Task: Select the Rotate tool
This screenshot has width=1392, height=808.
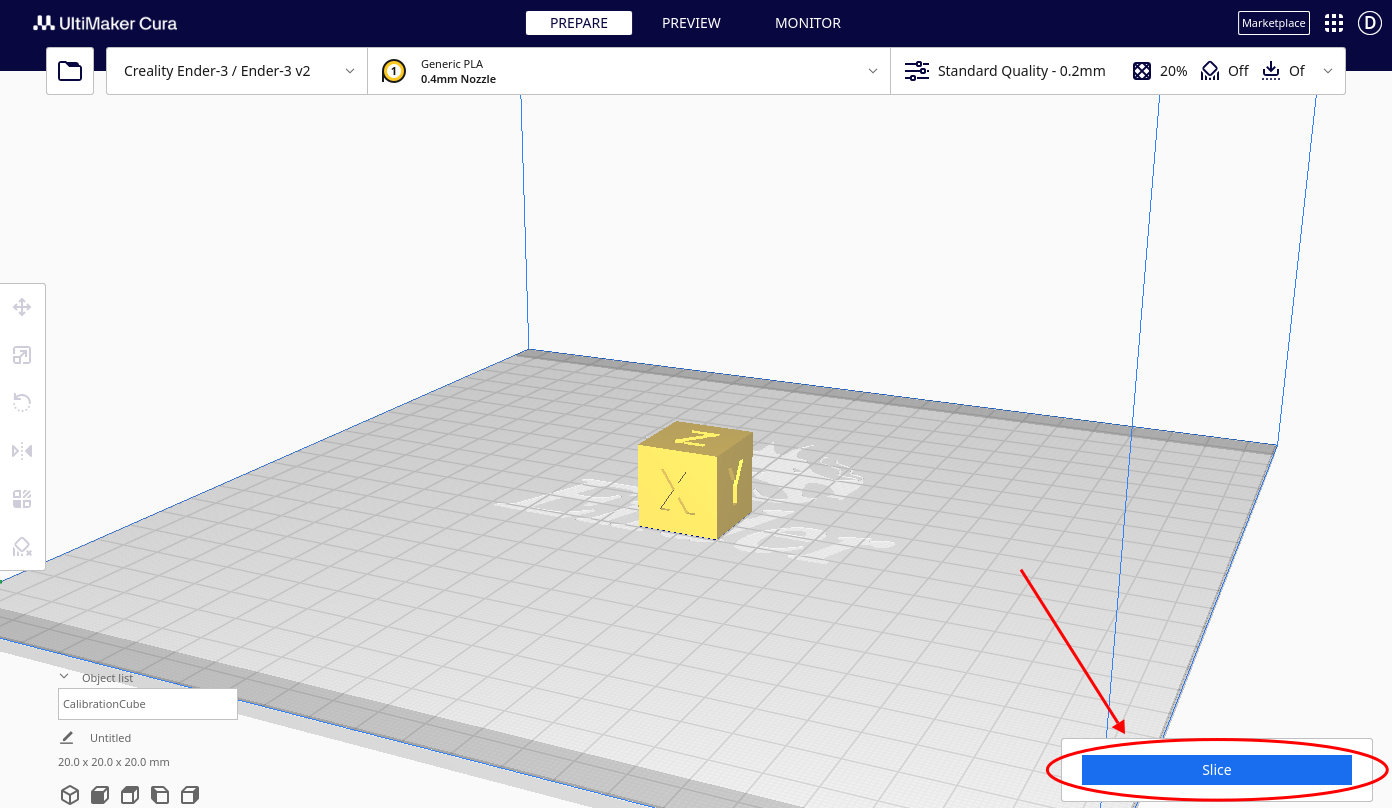Action: [x=22, y=403]
